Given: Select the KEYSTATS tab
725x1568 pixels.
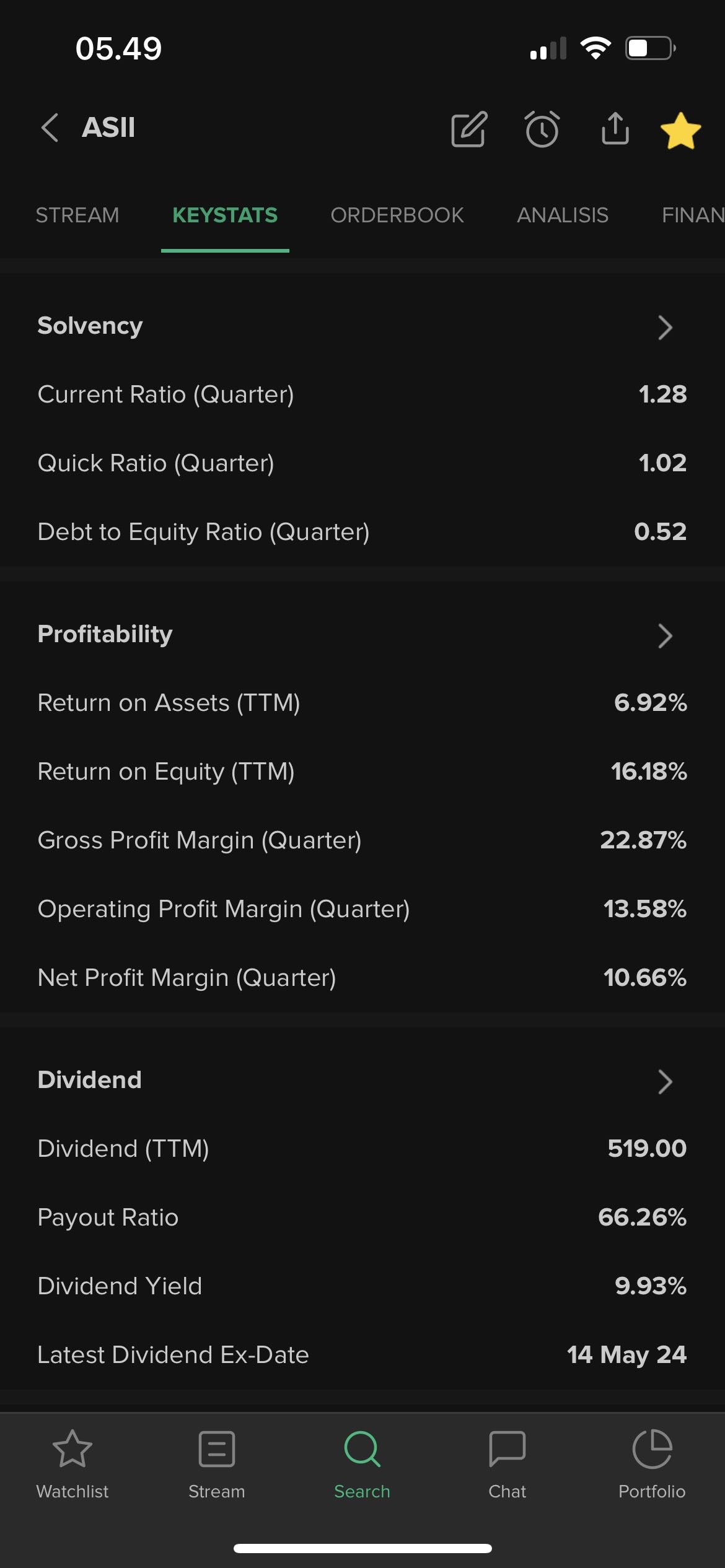Looking at the screenshot, I should (x=225, y=215).
